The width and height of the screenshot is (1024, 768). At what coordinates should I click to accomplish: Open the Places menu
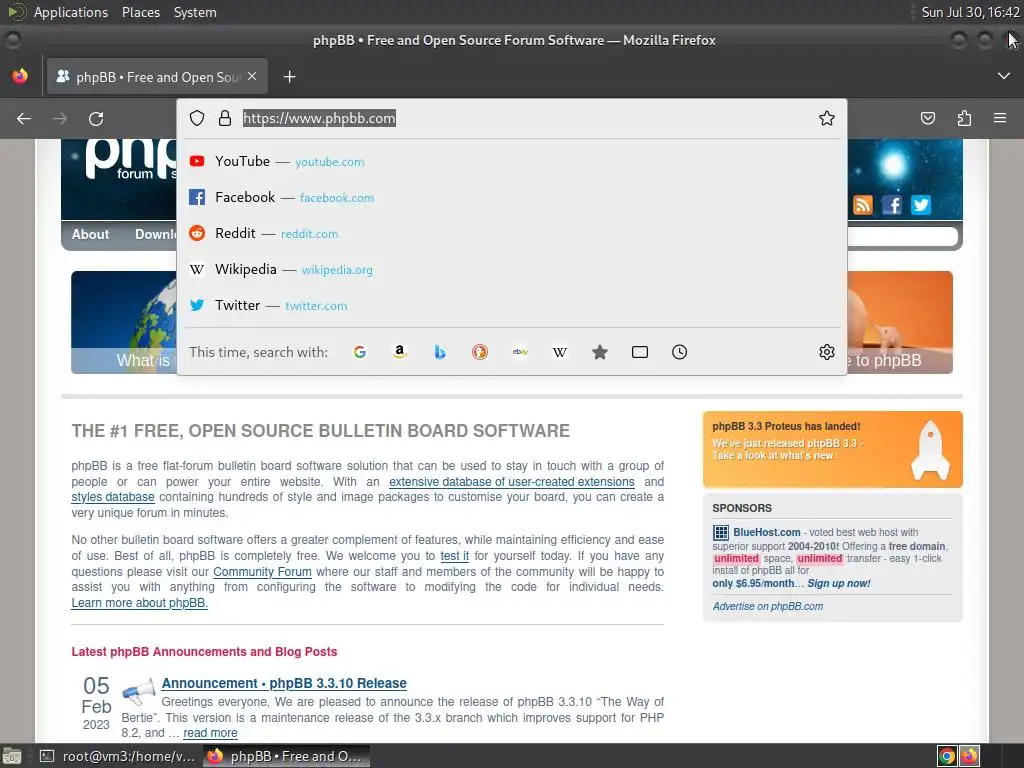(x=140, y=12)
